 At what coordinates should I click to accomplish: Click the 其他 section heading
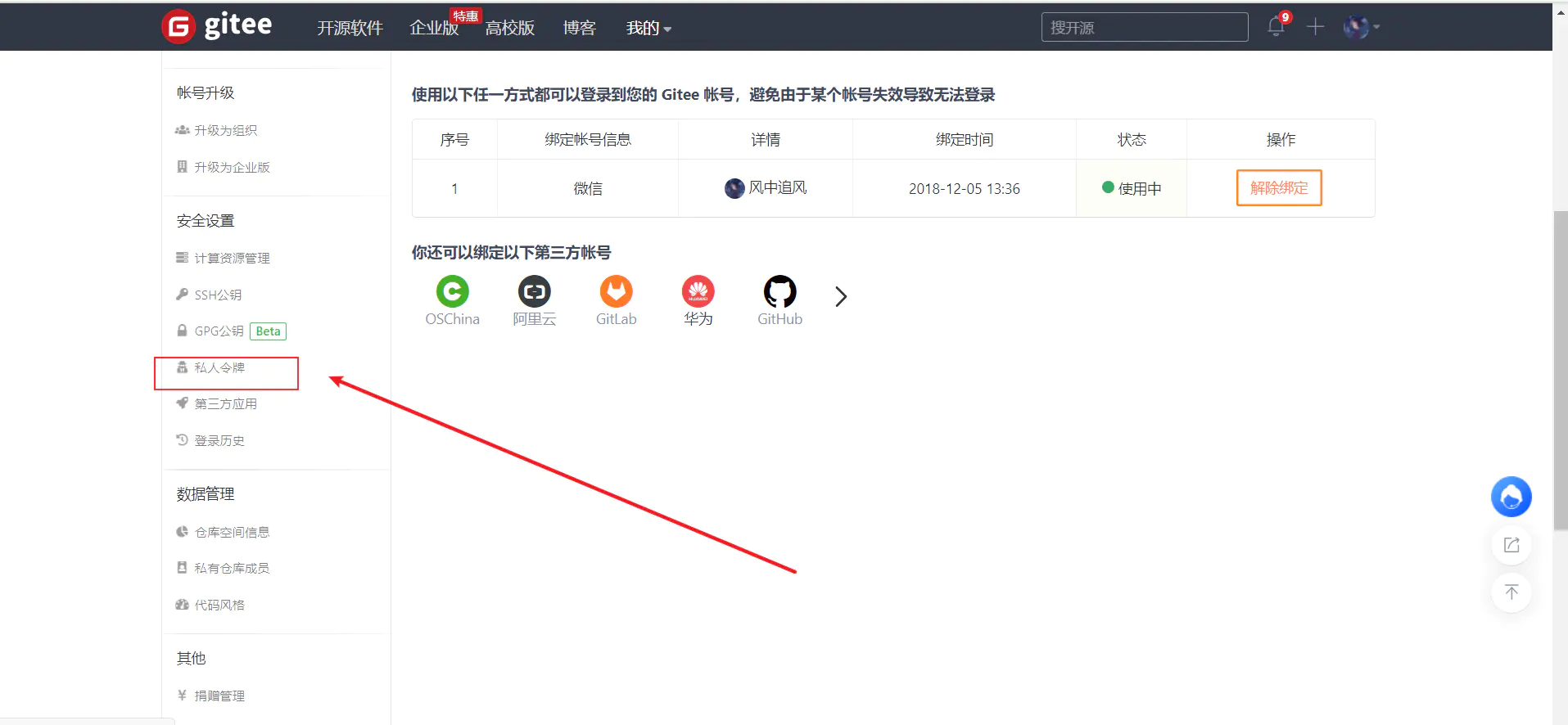click(x=192, y=659)
